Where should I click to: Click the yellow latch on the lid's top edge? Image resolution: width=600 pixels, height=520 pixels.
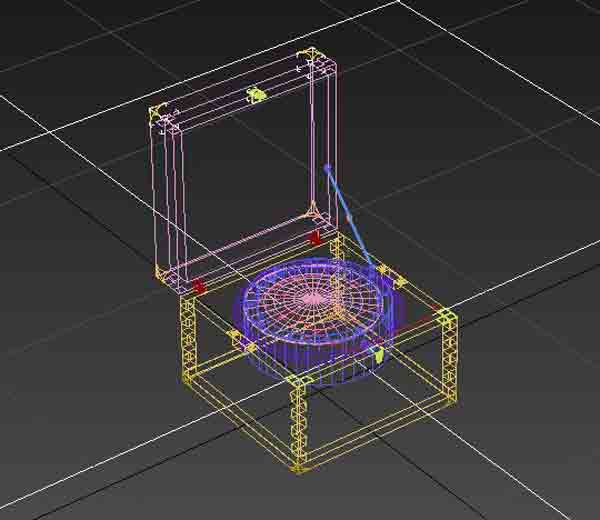click(256, 95)
